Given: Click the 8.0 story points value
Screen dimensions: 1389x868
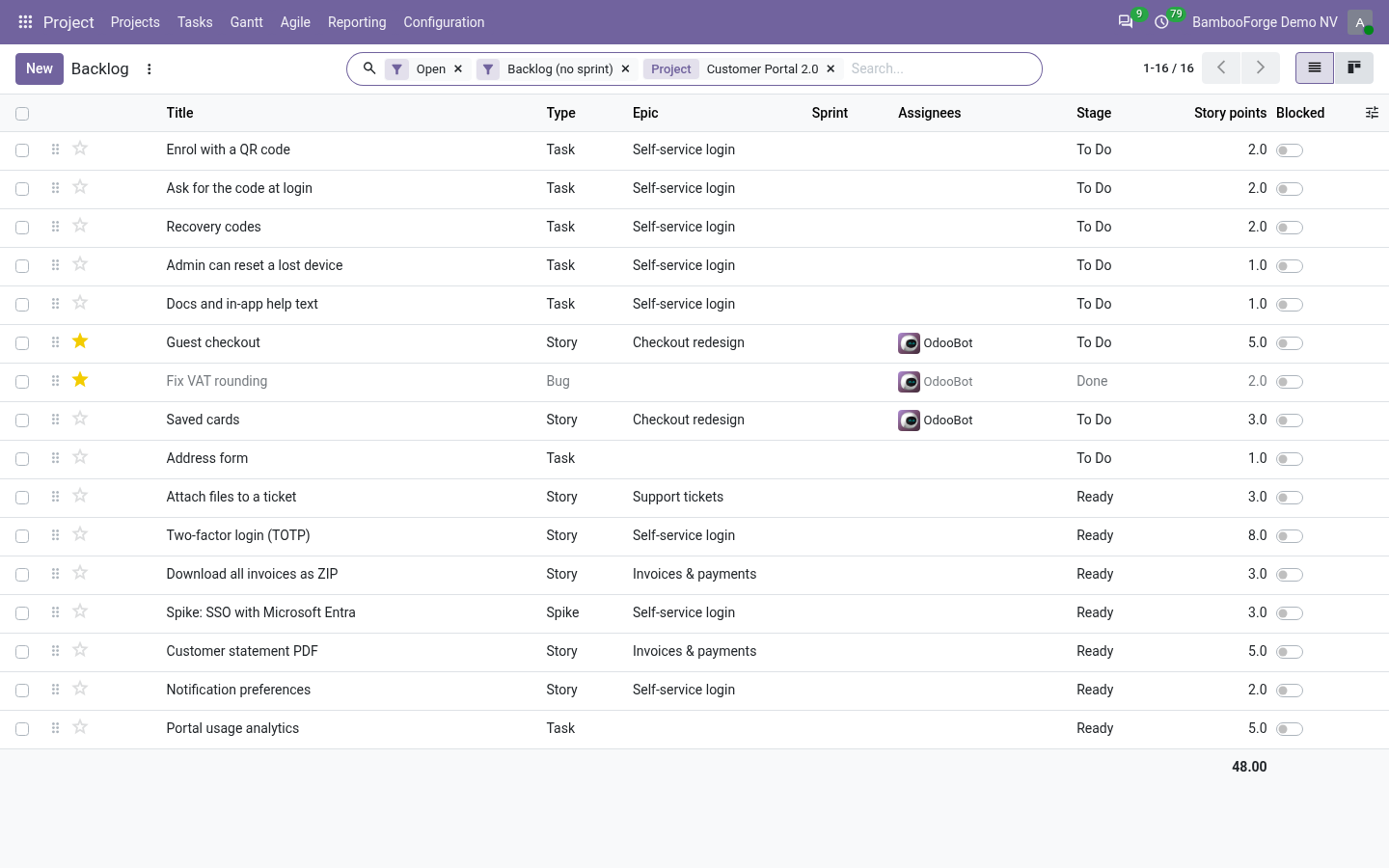Looking at the screenshot, I should point(1257,535).
